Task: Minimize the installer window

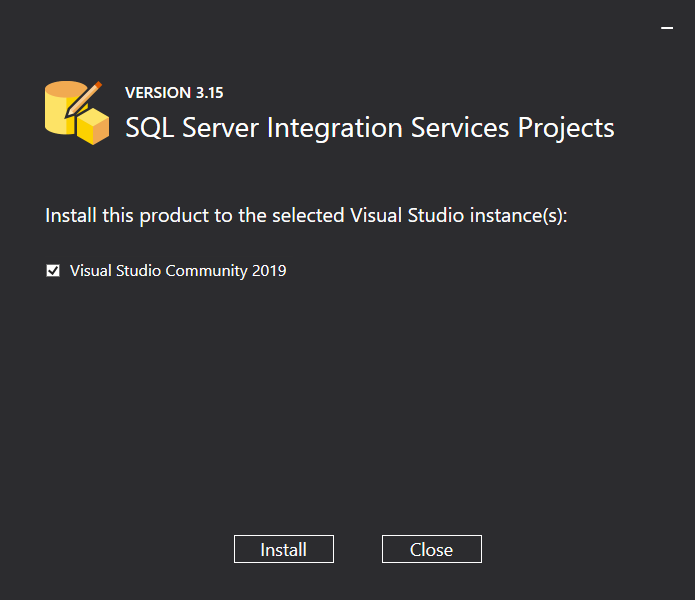Action: pyautogui.click(x=667, y=29)
